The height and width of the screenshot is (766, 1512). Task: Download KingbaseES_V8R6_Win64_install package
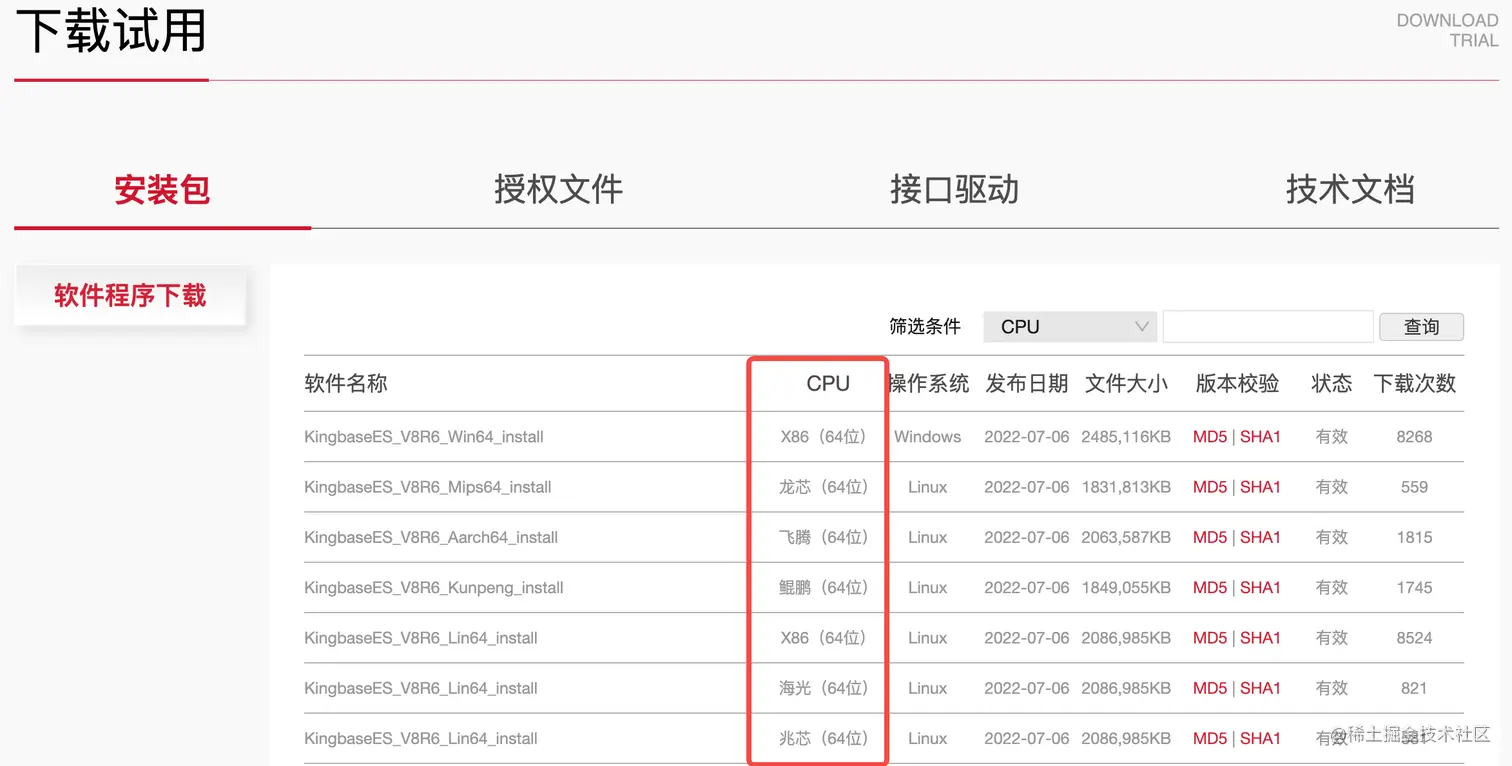[x=424, y=437]
